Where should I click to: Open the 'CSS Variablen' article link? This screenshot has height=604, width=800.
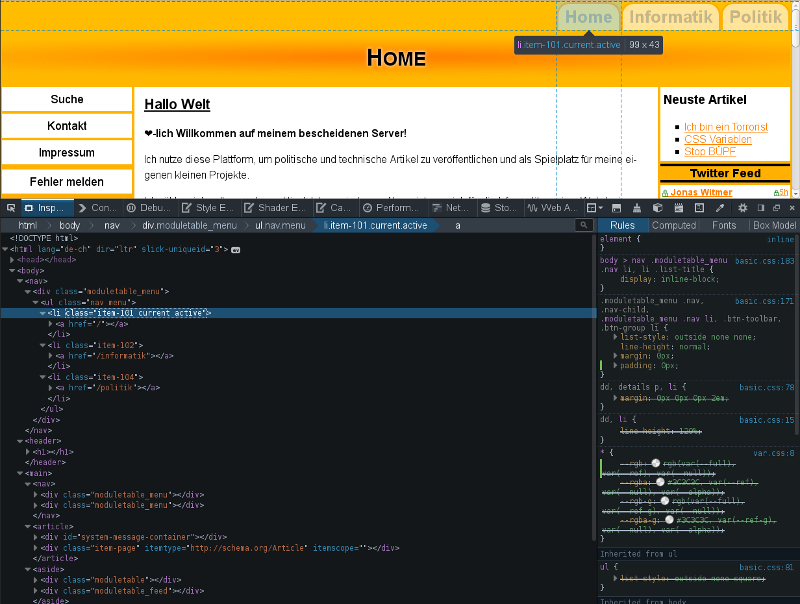click(x=718, y=140)
